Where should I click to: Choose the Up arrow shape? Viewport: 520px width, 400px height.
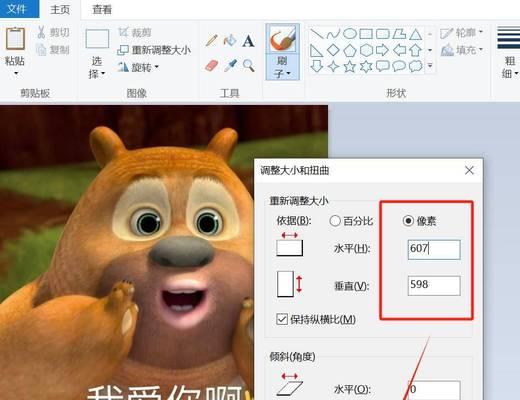pyautogui.click(x=416, y=50)
